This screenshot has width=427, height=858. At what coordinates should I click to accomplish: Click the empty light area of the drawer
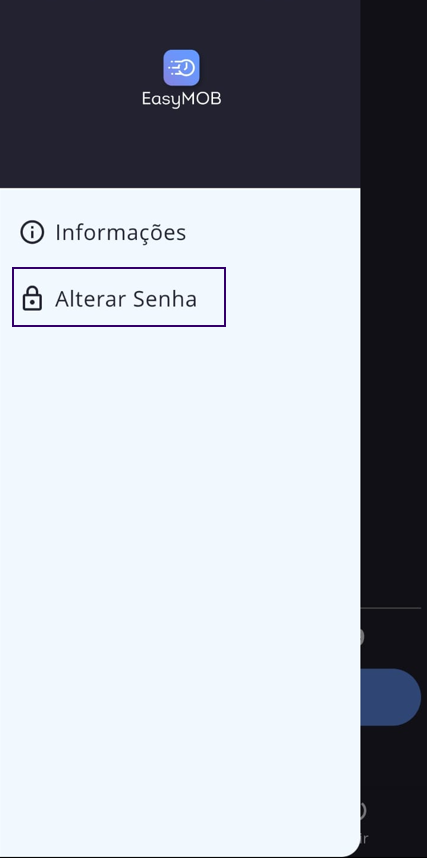[180, 547]
